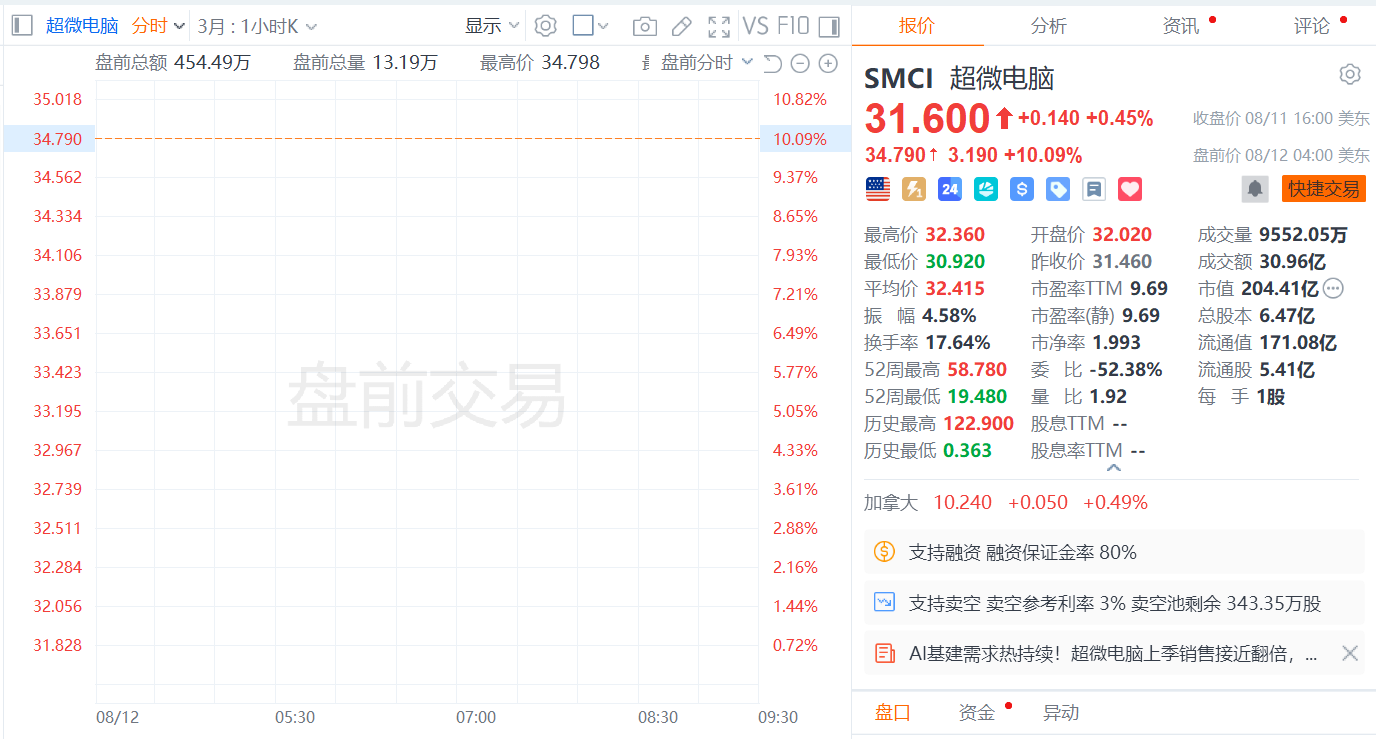Toggle the right sidebar panel icon

coord(829,26)
